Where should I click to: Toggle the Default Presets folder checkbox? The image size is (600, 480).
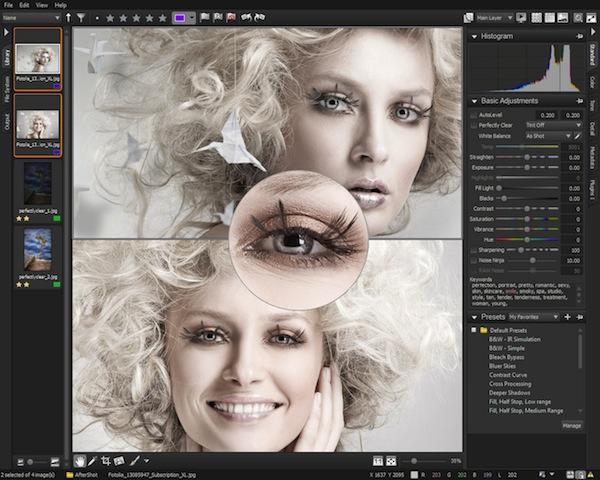pyautogui.click(x=474, y=330)
